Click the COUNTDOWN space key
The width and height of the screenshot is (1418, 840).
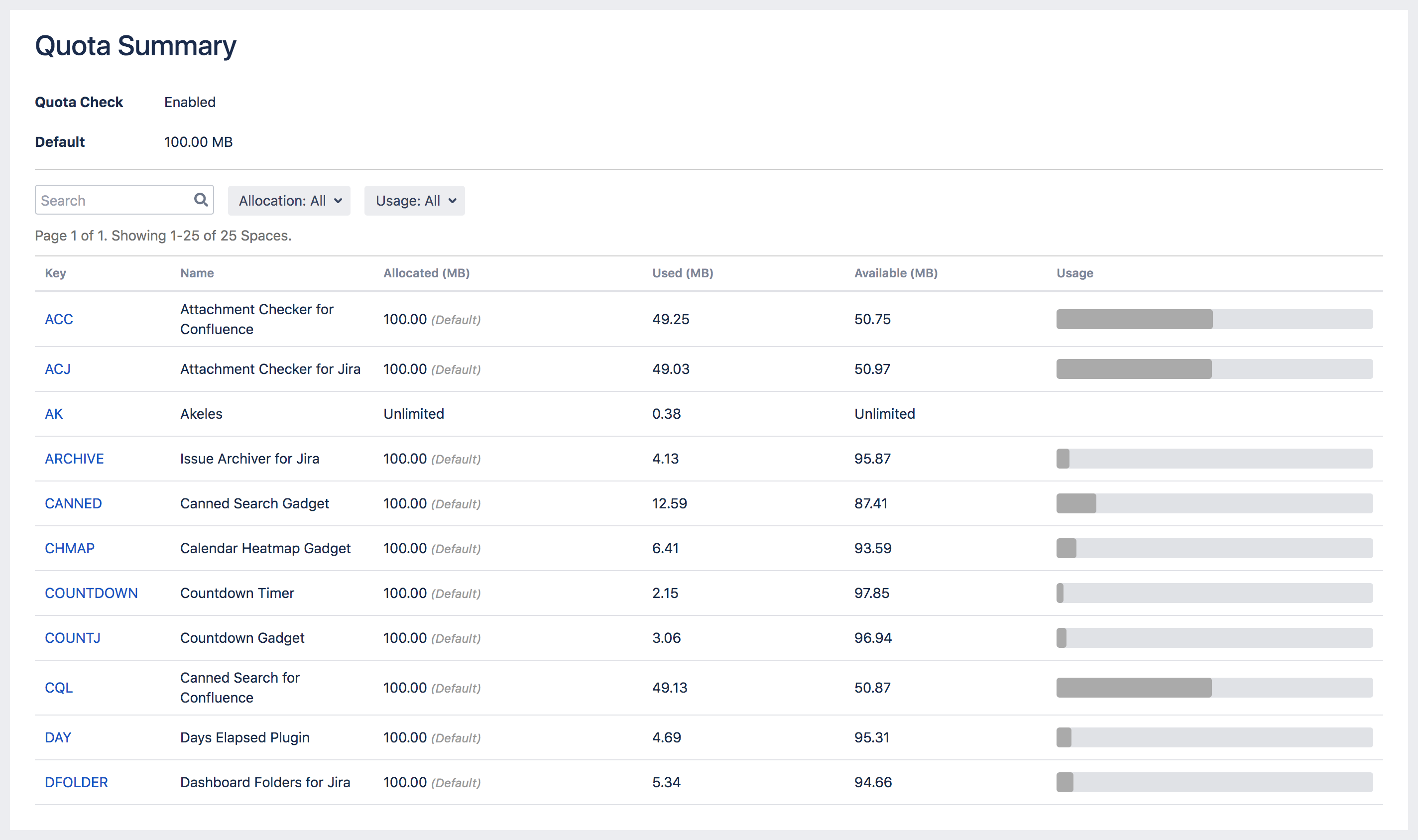pyautogui.click(x=91, y=593)
